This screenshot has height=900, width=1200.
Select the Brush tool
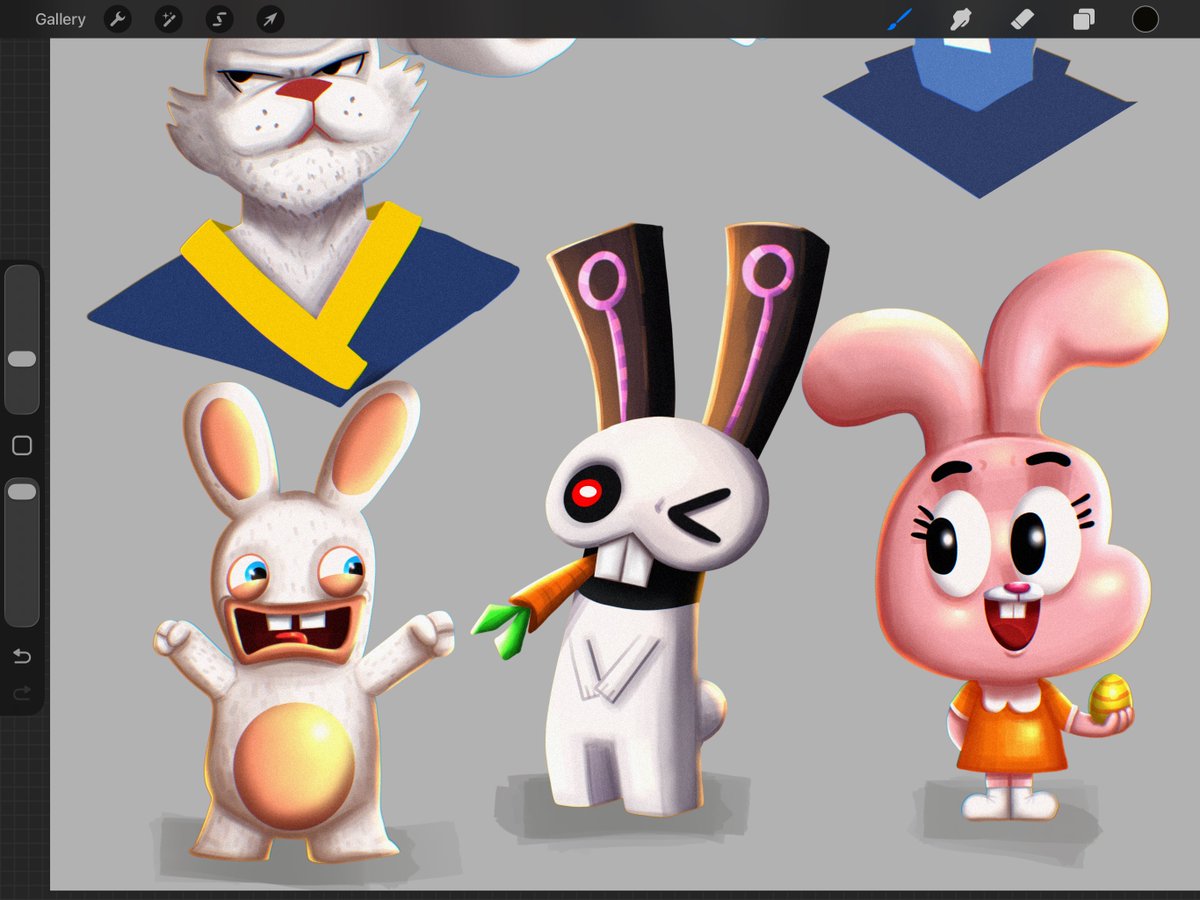pyautogui.click(x=900, y=19)
